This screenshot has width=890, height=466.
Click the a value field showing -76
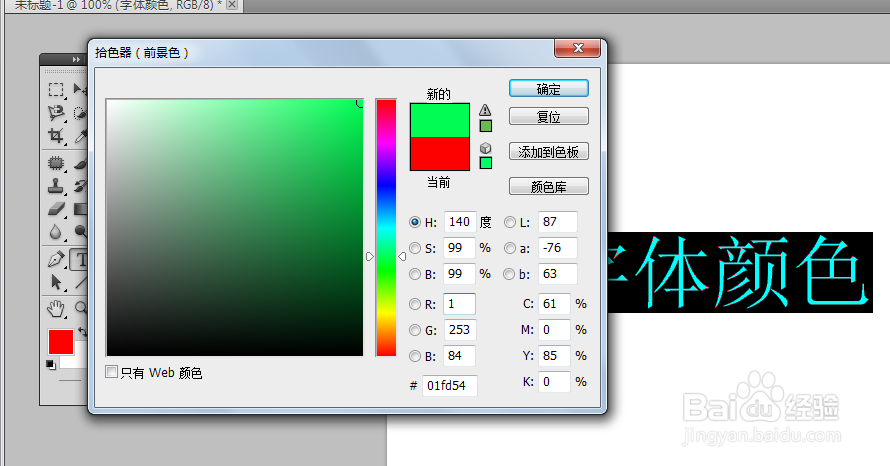point(558,248)
